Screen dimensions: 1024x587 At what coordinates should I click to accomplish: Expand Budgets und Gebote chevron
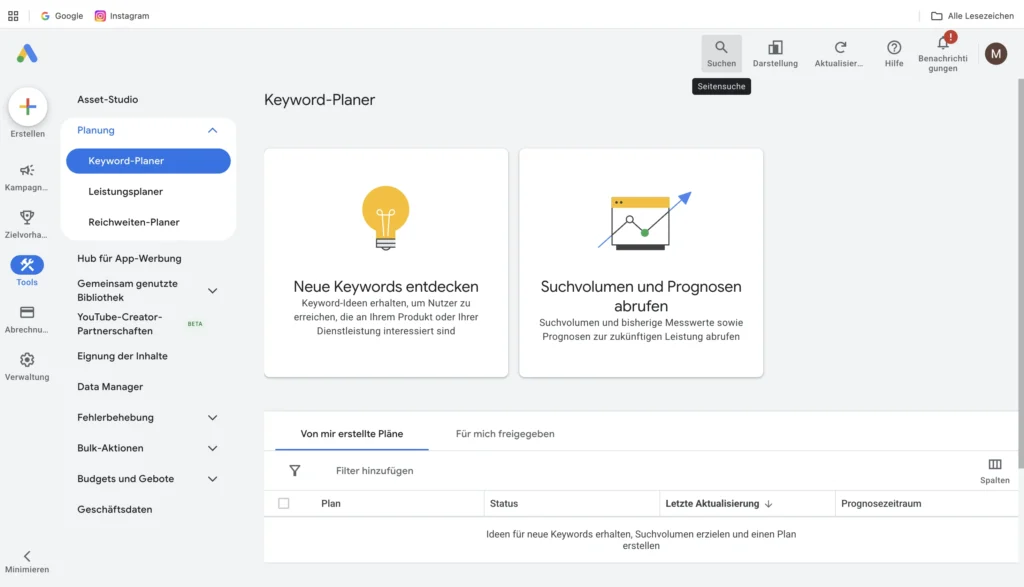212,479
